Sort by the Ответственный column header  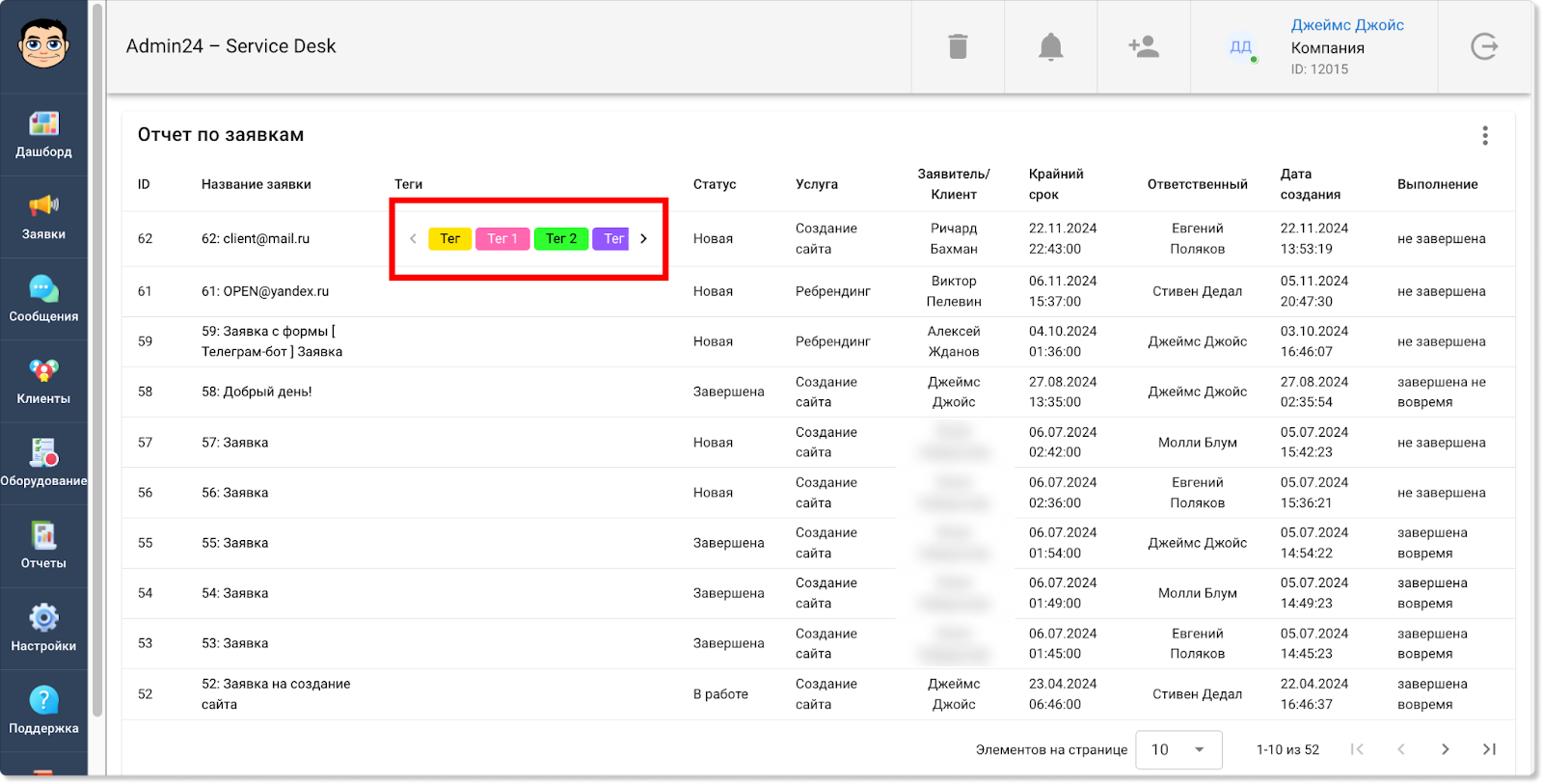(1198, 184)
